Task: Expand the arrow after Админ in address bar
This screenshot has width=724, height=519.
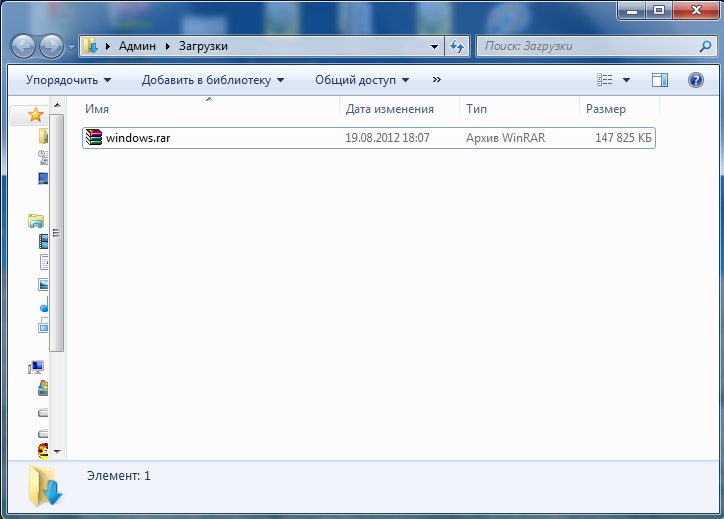Action: coord(168,46)
